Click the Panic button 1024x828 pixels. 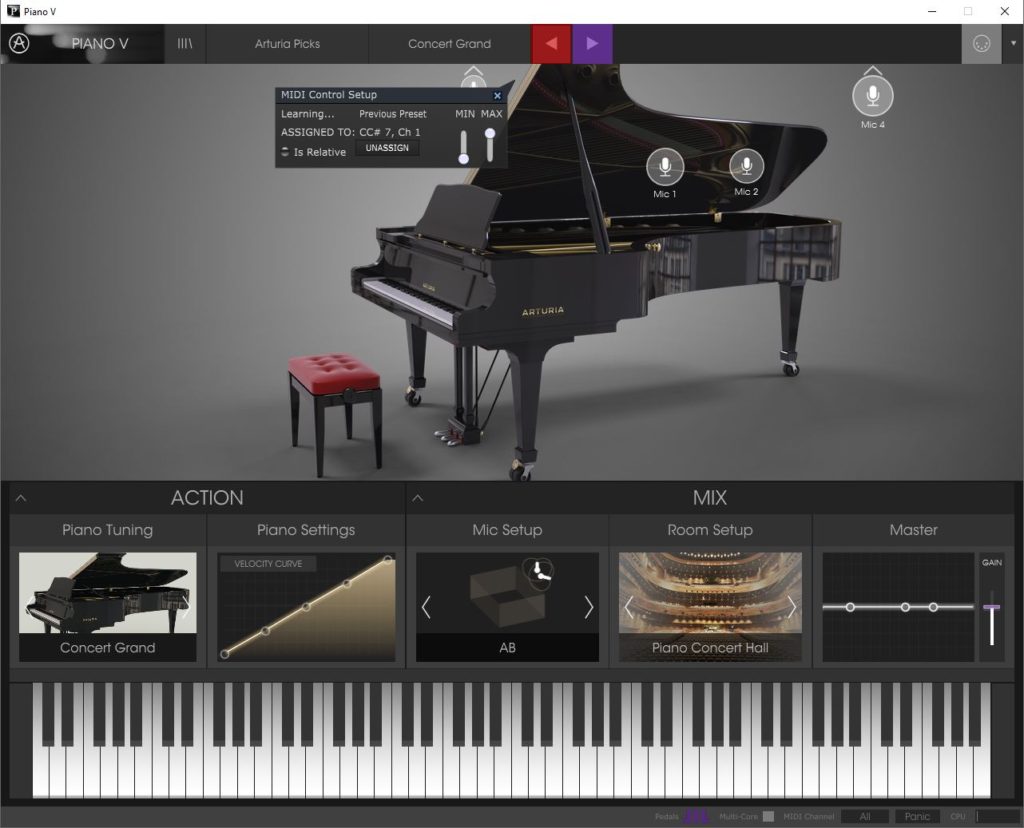(x=917, y=816)
